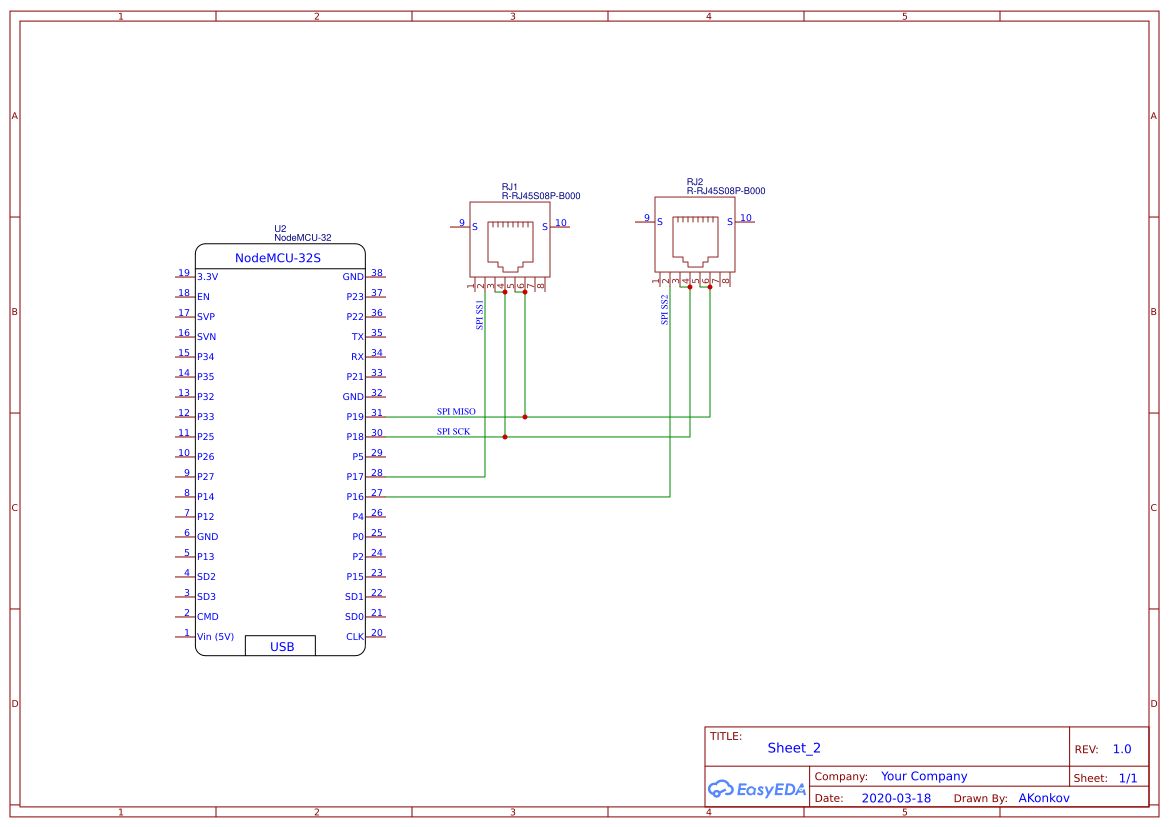
Task: Select the USB label on the NodeMCU-32S
Action: click(x=280, y=645)
